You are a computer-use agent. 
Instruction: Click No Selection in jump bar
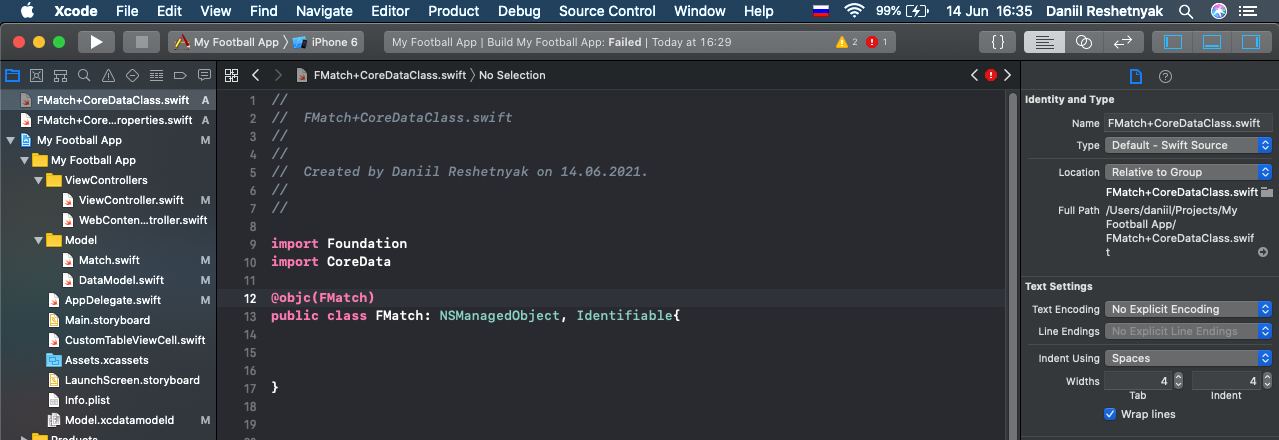click(512, 75)
